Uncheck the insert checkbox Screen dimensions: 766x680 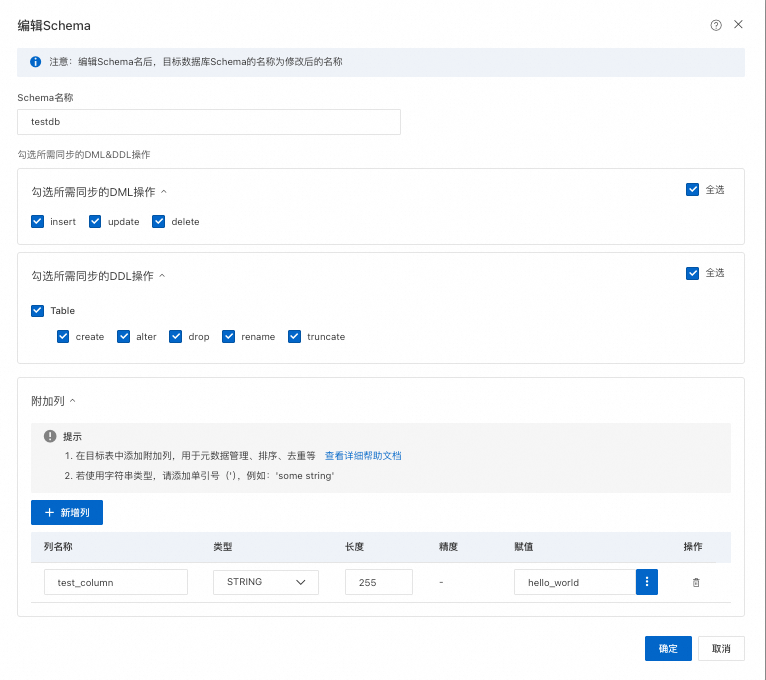coord(38,221)
